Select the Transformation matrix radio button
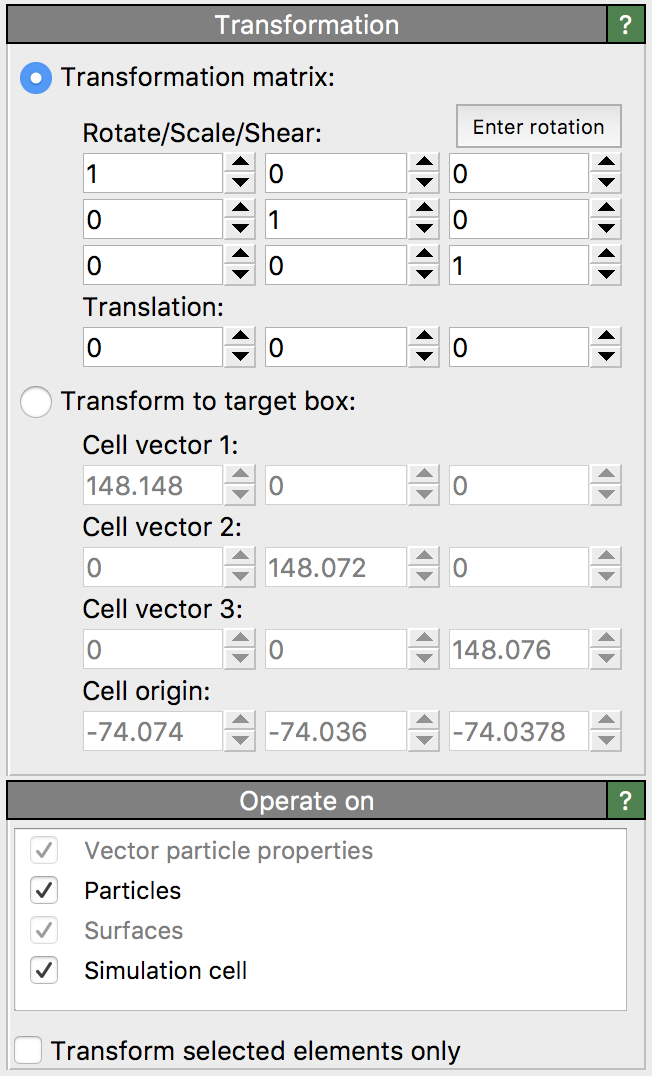 click(x=36, y=78)
